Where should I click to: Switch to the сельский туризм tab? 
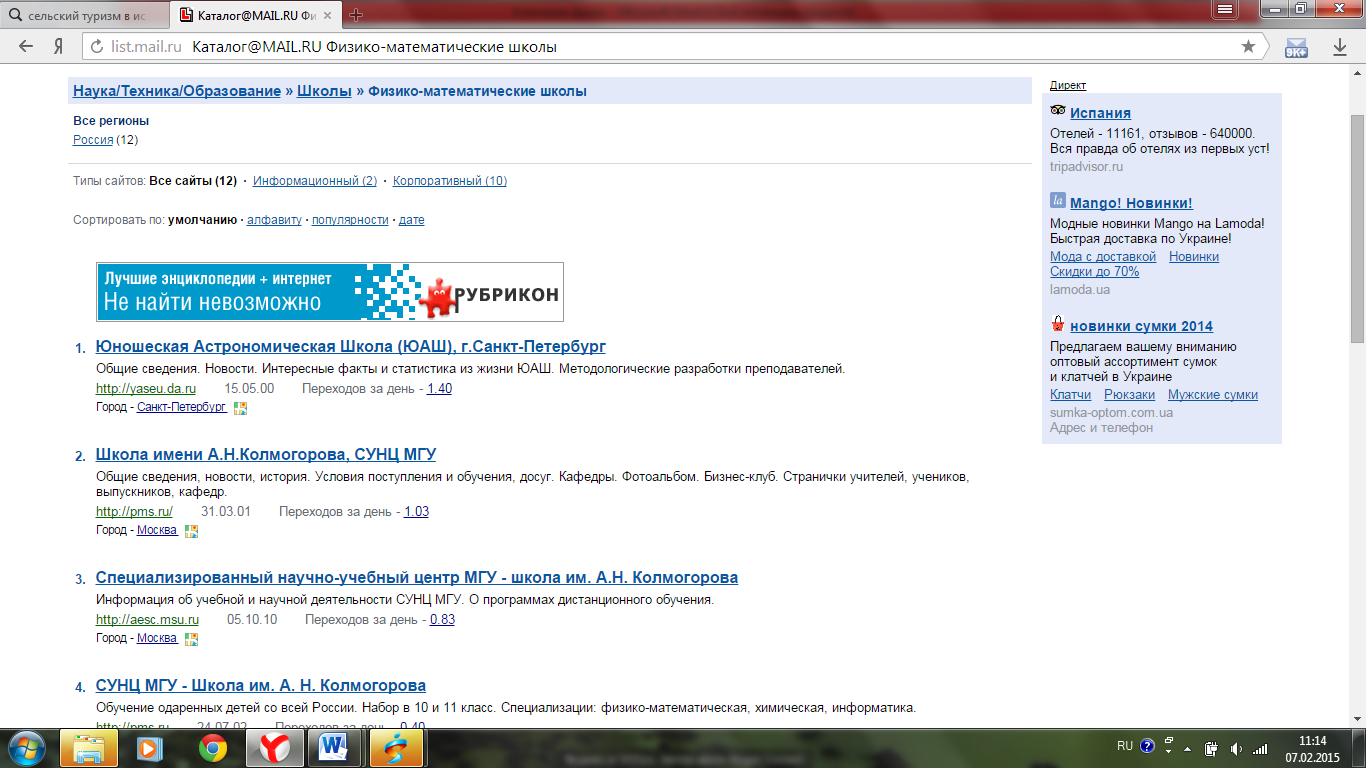coord(84,15)
